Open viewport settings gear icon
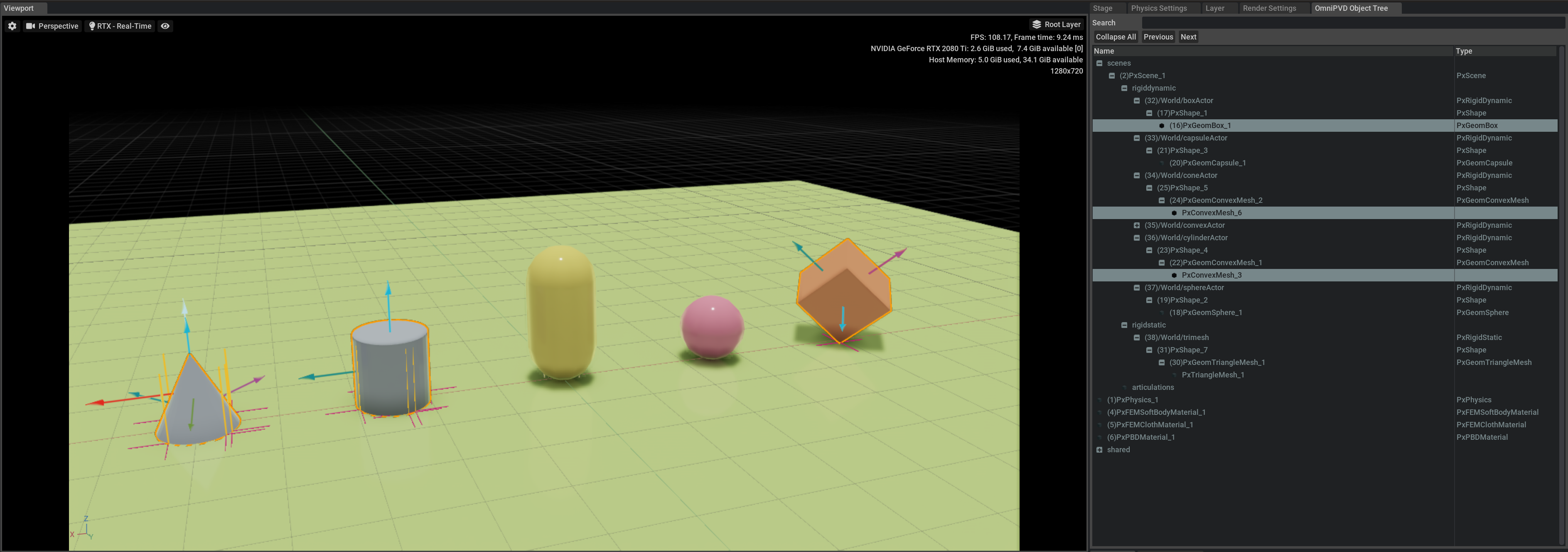Image resolution: width=1568 pixels, height=552 pixels. point(12,26)
